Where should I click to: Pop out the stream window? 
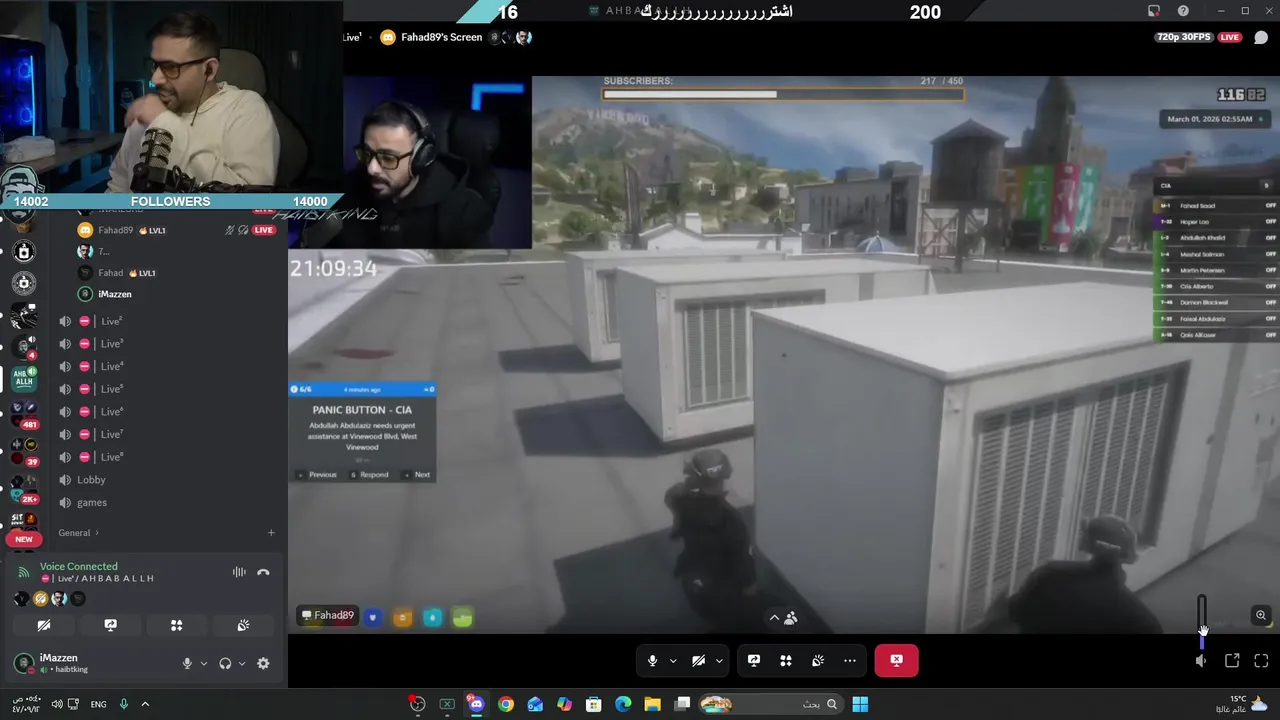pyautogui.click(x=1232, y=660)
